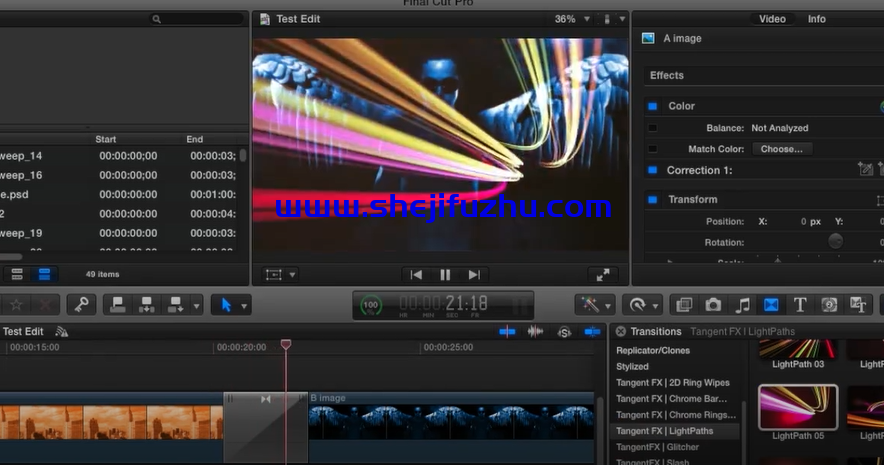Open the Photos browser camera icon

(713, 305)
